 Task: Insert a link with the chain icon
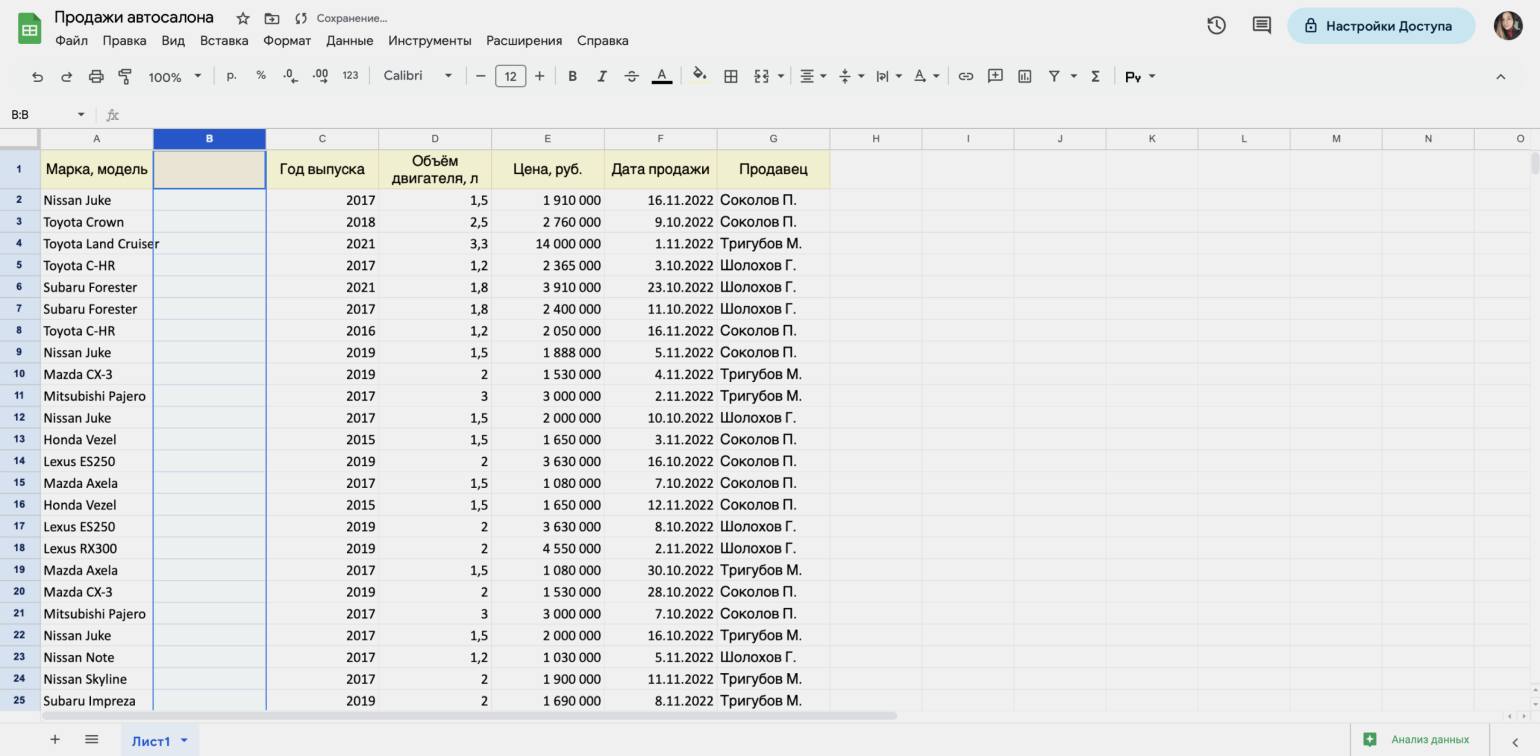click(x=965, y=76)
